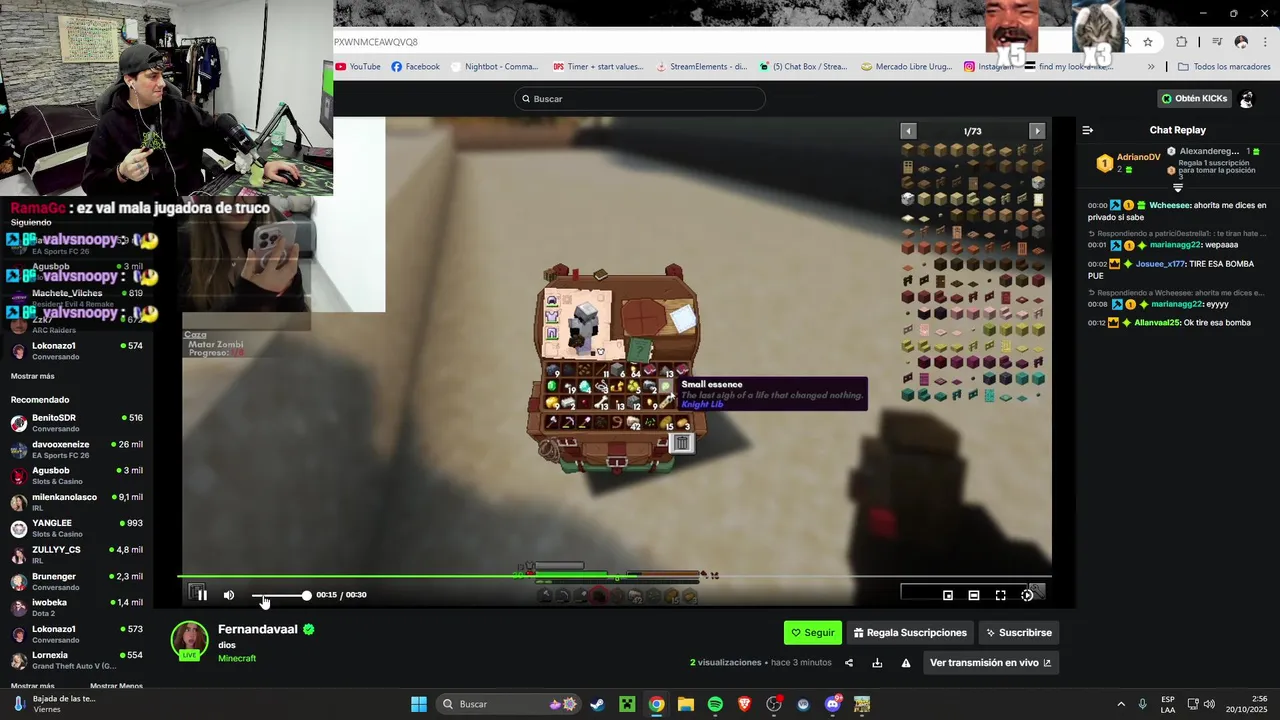Open Spotify from taskbar
Screen dimensions: 1280x720
pos(715,704)
